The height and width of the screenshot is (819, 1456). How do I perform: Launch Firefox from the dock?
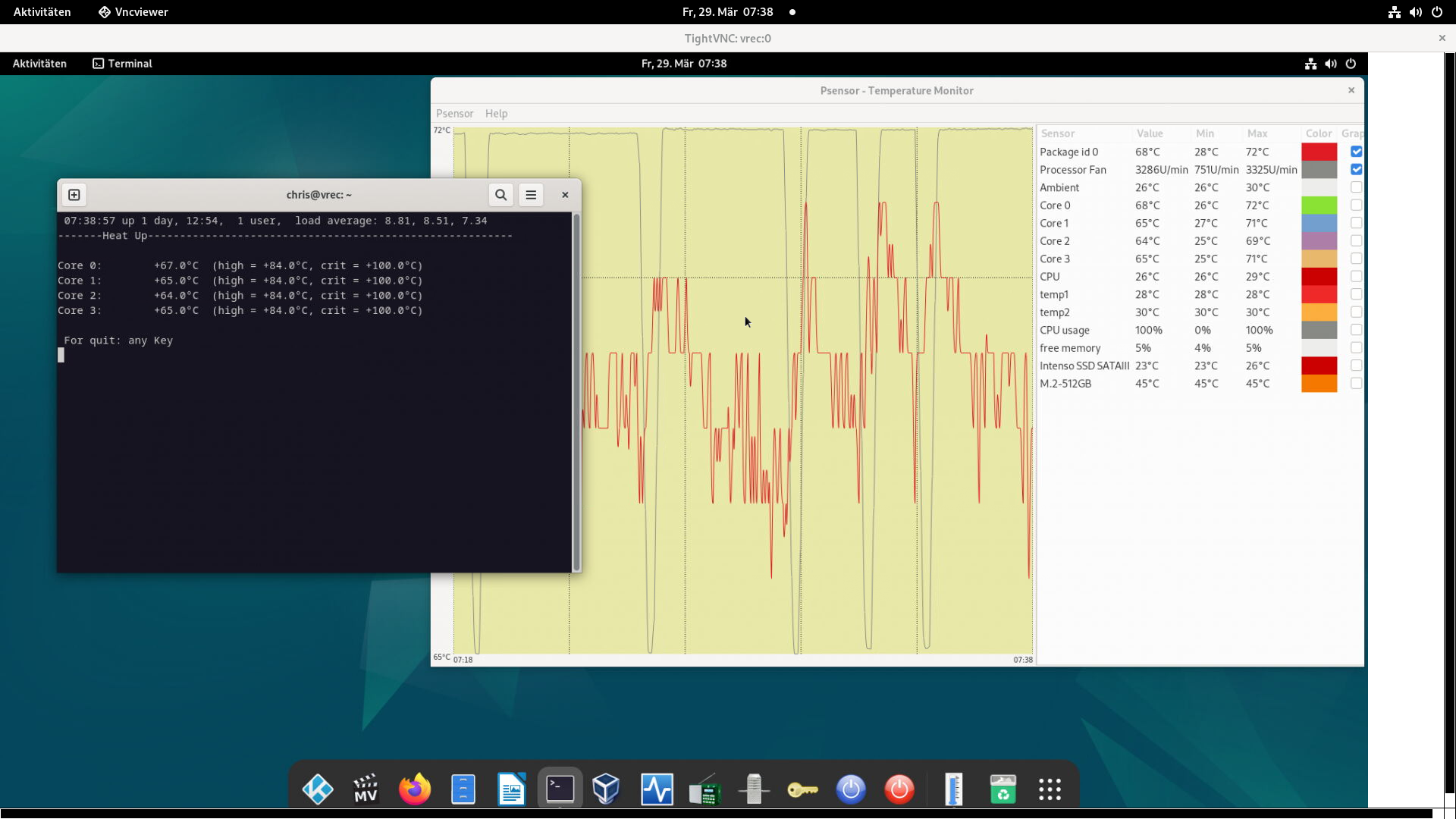[x=415, y=789]
